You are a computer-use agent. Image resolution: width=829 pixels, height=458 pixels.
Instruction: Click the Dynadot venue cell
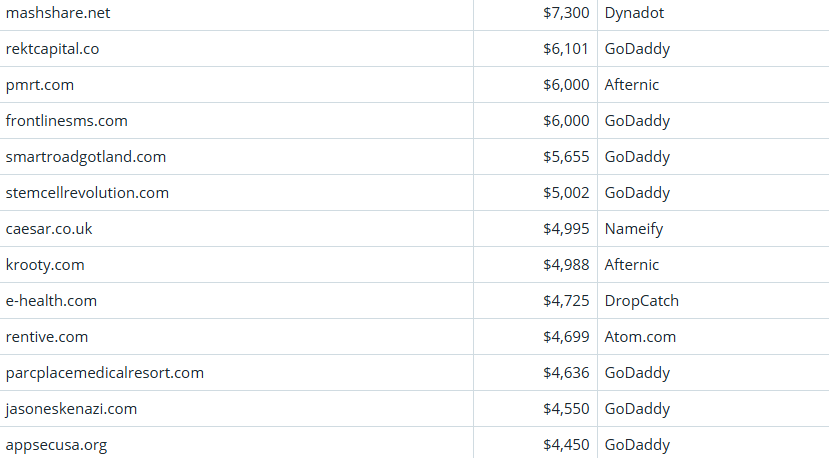634,13
